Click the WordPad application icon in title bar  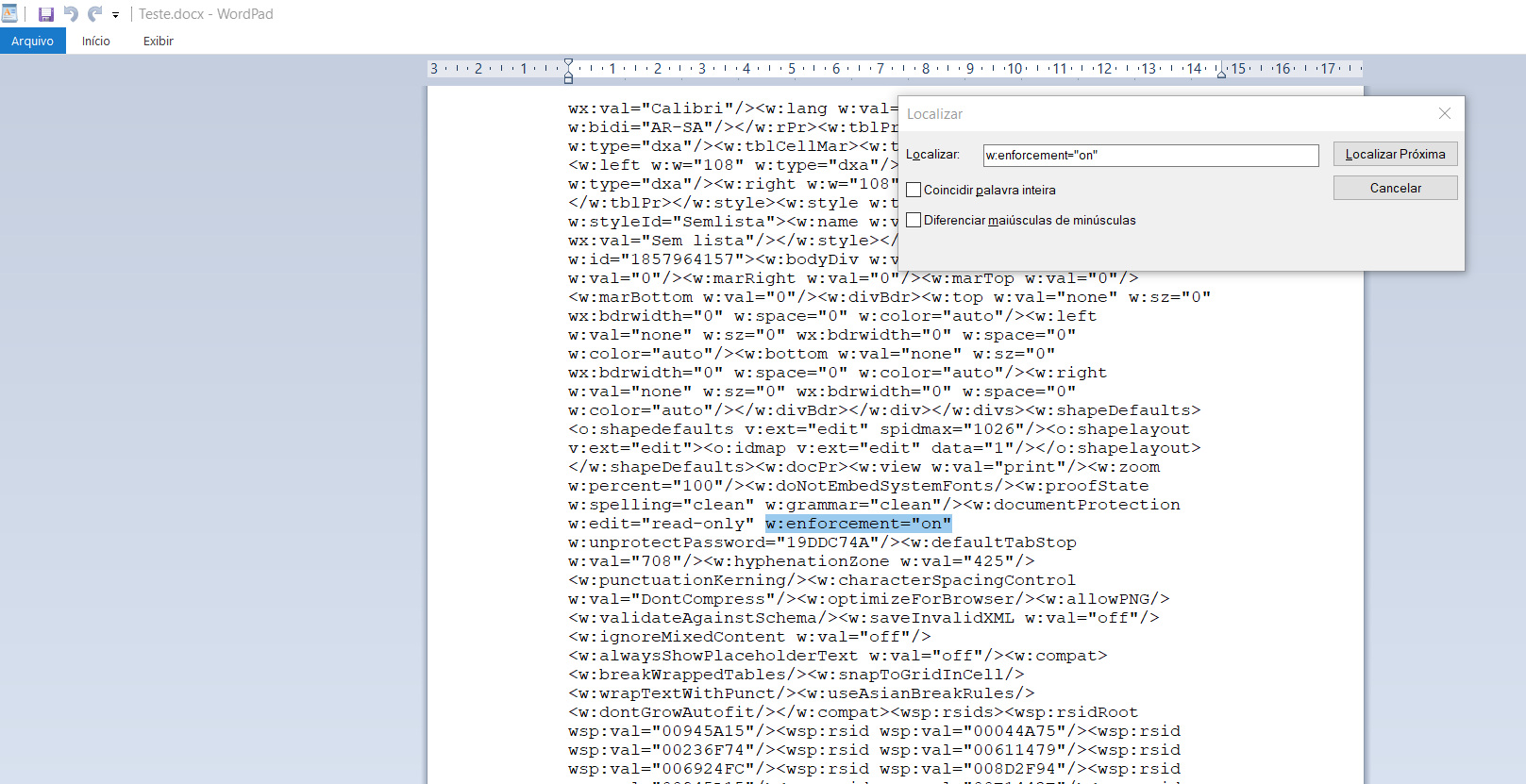9,13
